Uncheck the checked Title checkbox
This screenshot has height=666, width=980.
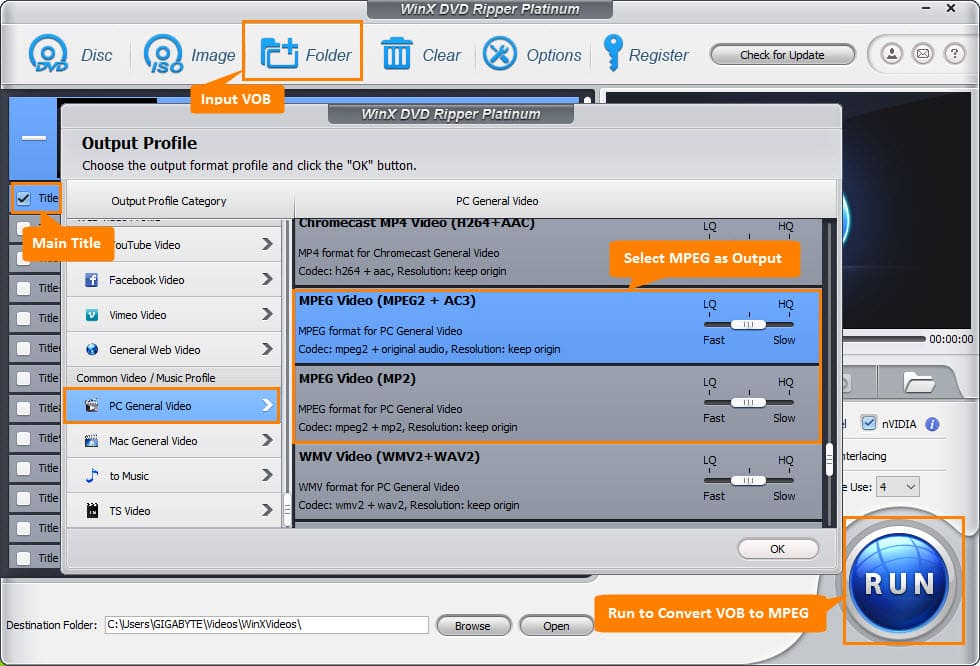tap(23, 199)
